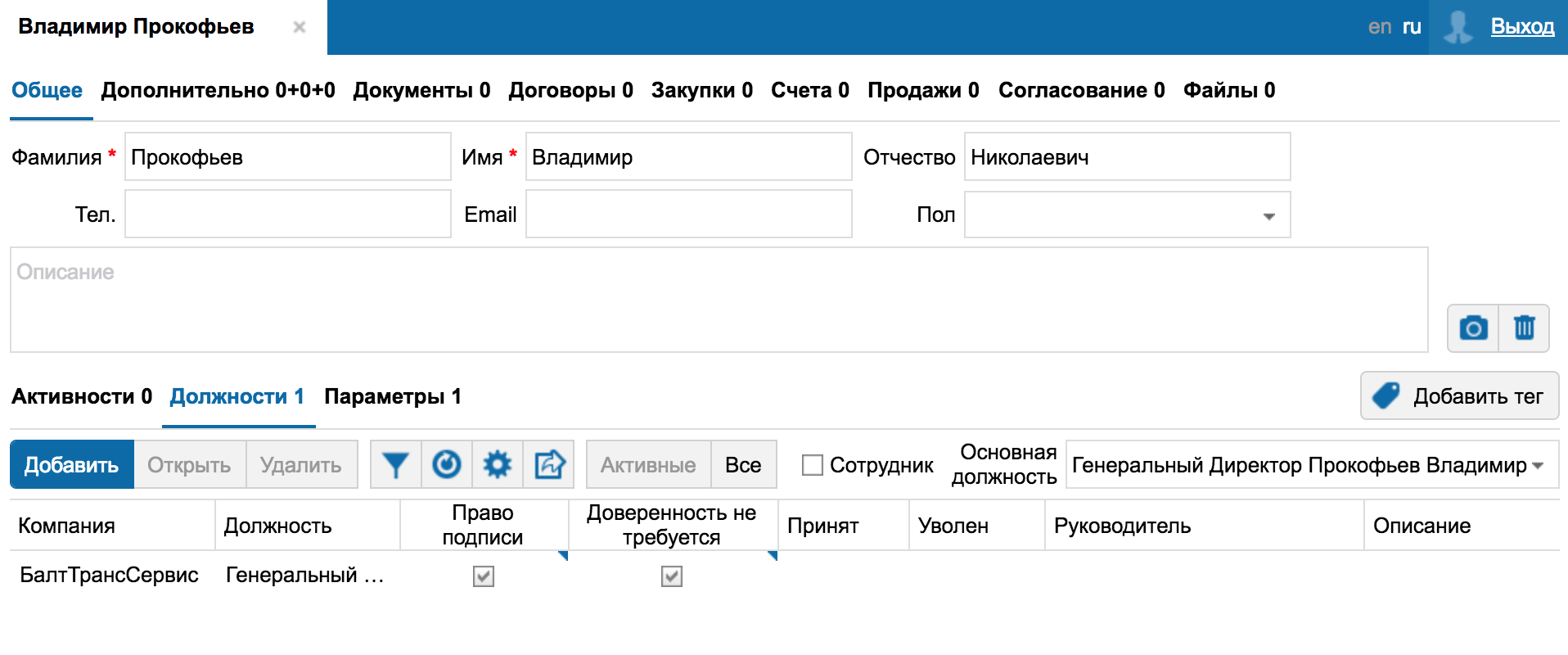Click the Добавить button
Screen dimensions: 1568x655
point(72,465)
